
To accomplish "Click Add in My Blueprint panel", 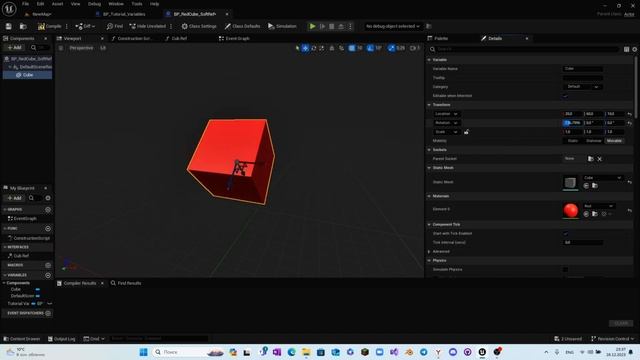I will (14, 198).
